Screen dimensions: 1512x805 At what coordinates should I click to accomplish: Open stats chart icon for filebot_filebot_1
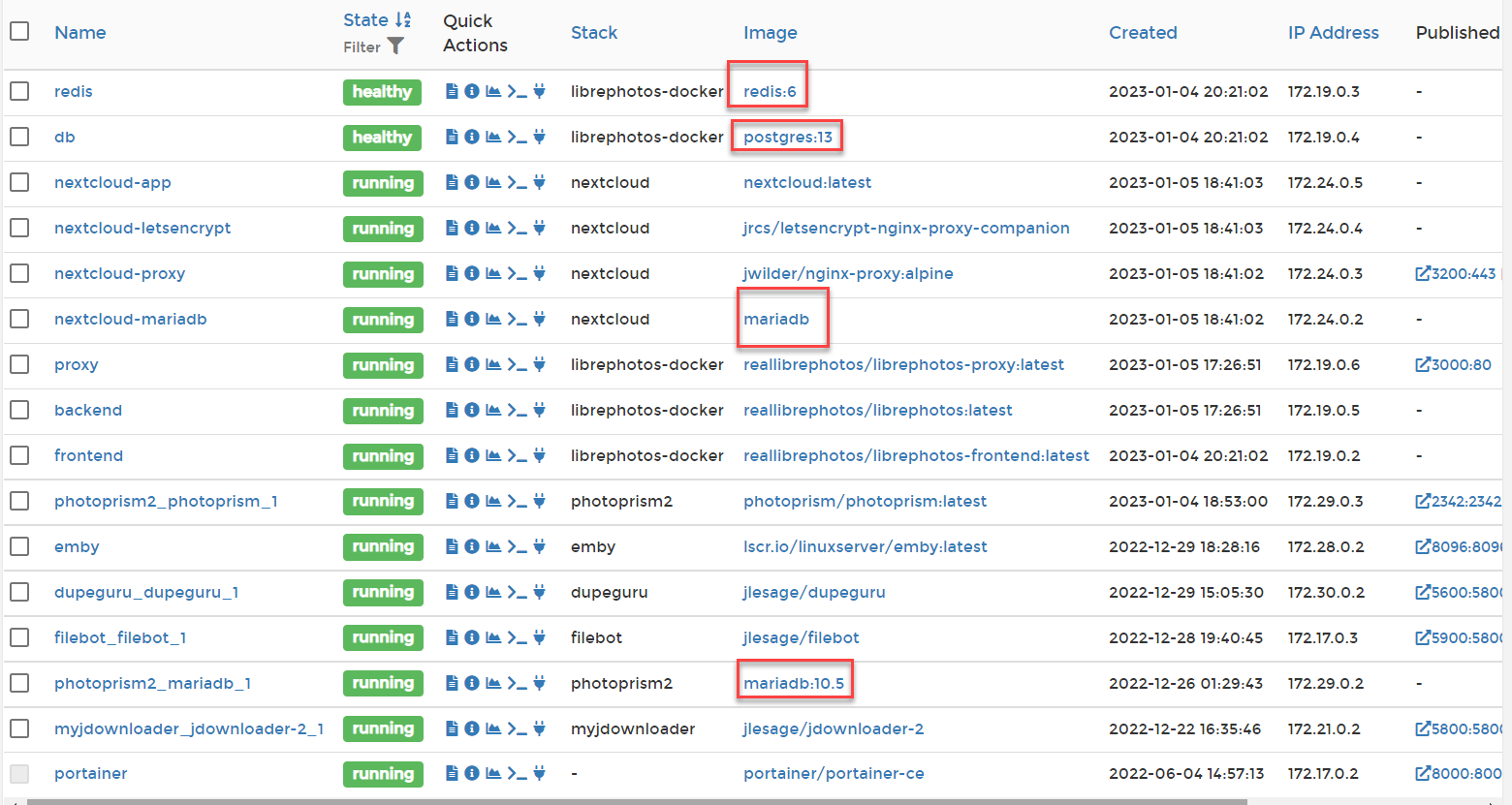click(493, 637)
